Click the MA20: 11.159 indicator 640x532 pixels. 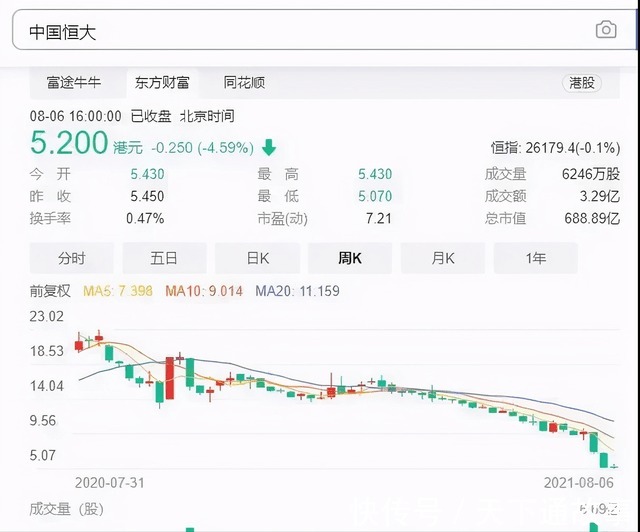[298, 291]
